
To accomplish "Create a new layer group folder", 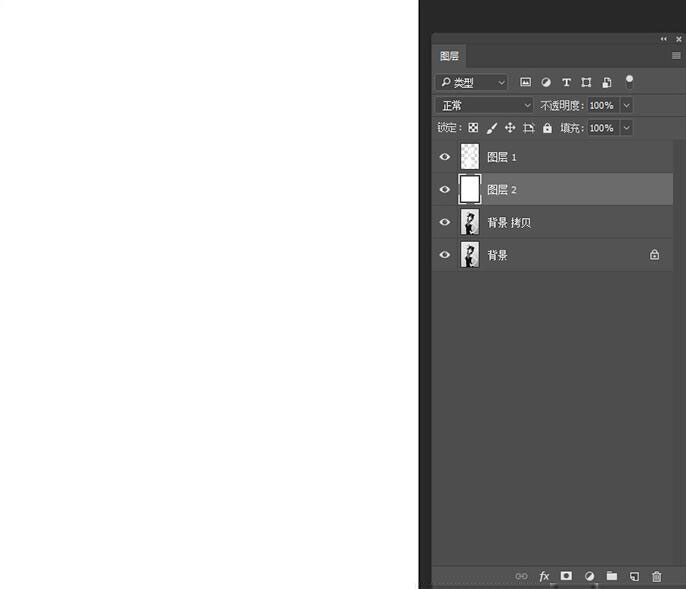I will tap(612, 576).
